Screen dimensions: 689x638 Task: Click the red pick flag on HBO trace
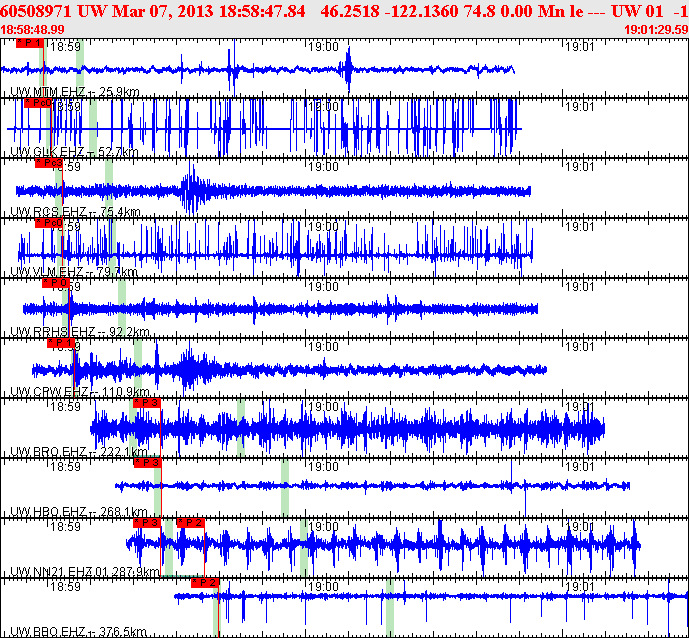point(147,463)
